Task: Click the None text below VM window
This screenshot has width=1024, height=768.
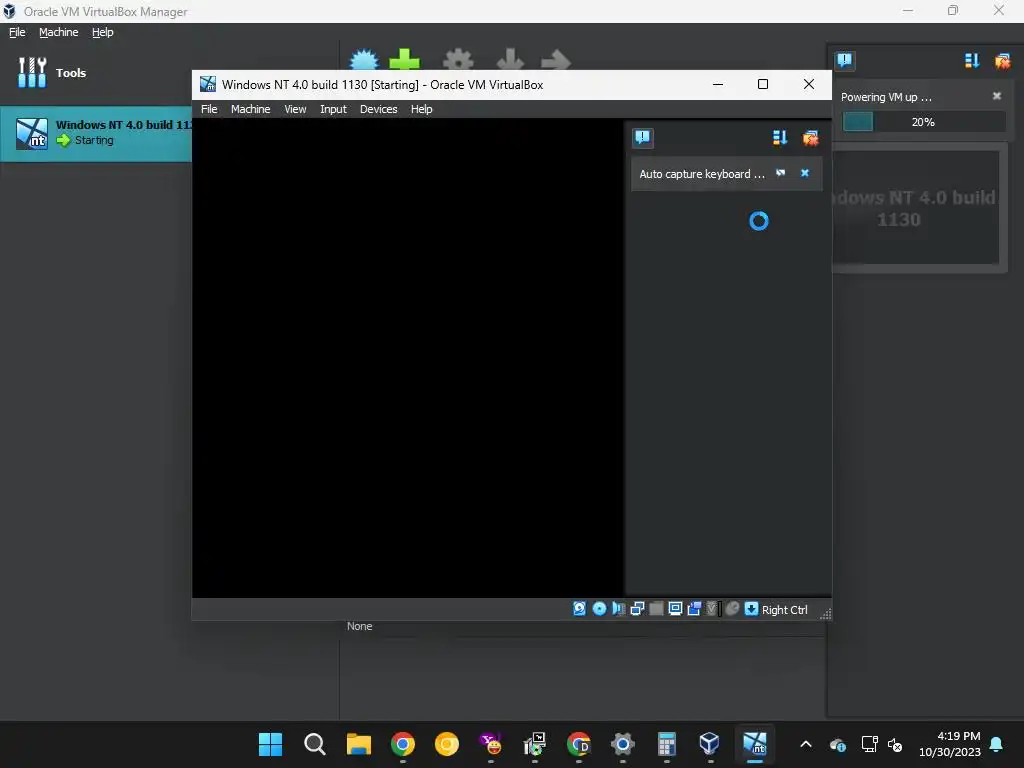Action: coord(359,626)
